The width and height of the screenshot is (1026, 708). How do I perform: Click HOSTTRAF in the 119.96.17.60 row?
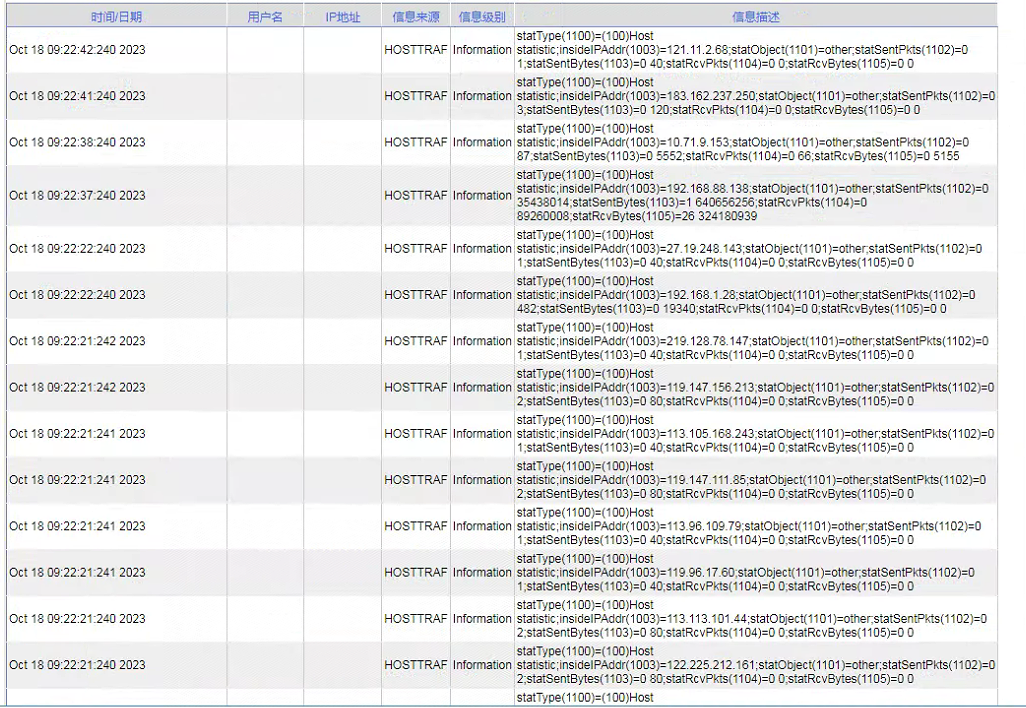416,573
